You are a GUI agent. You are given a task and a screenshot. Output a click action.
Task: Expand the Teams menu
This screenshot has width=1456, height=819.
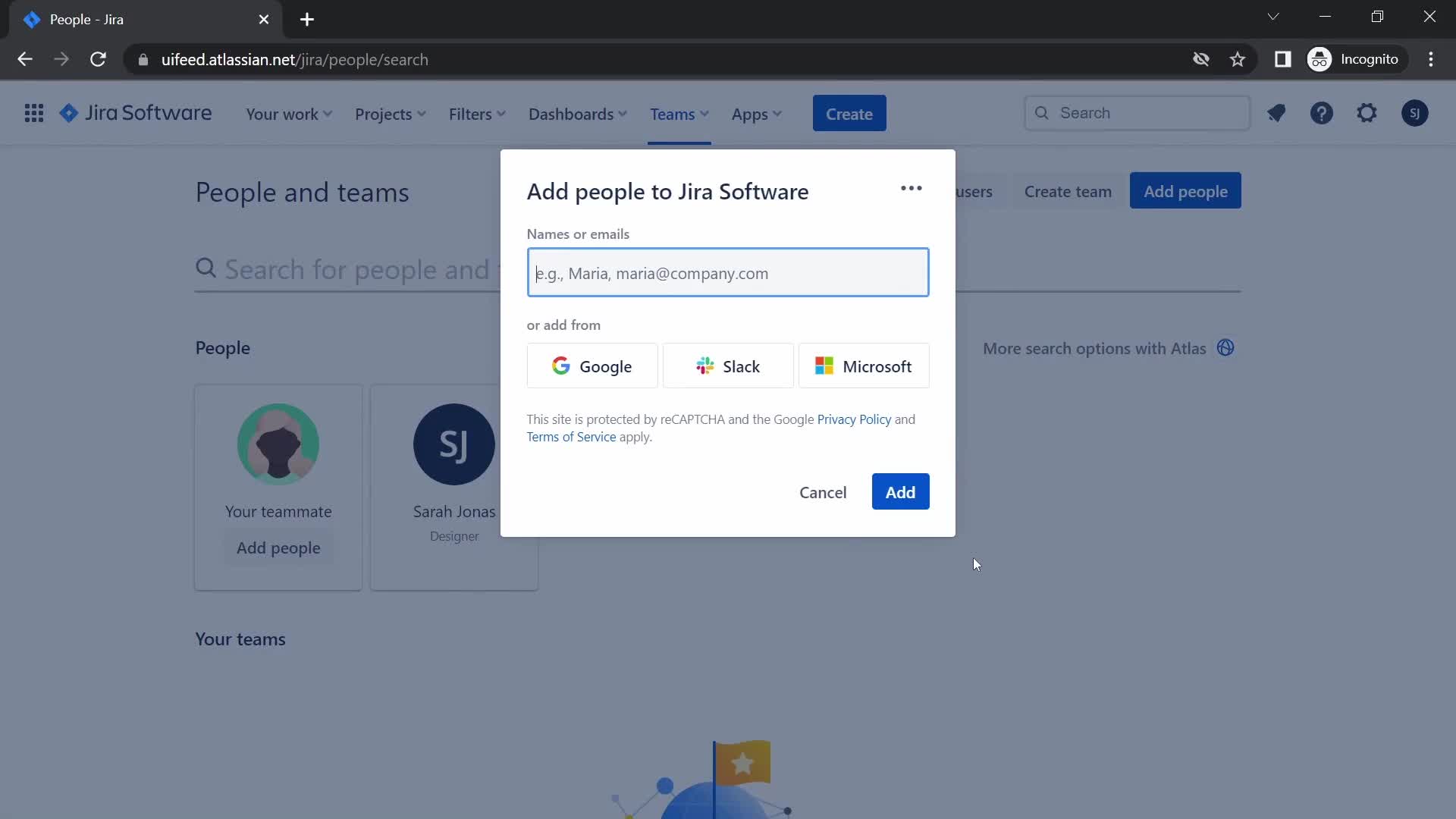pos(679,115)
